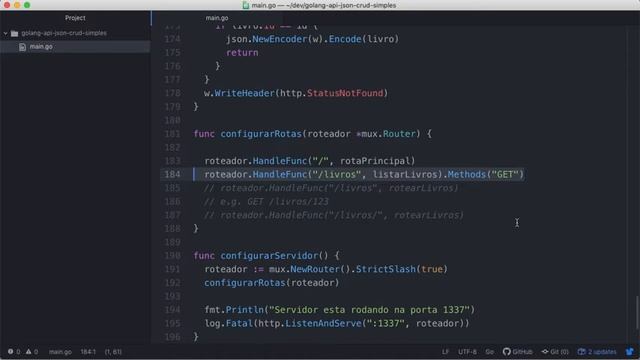Click rotaPrincipal on line 183

click(375, 161)
